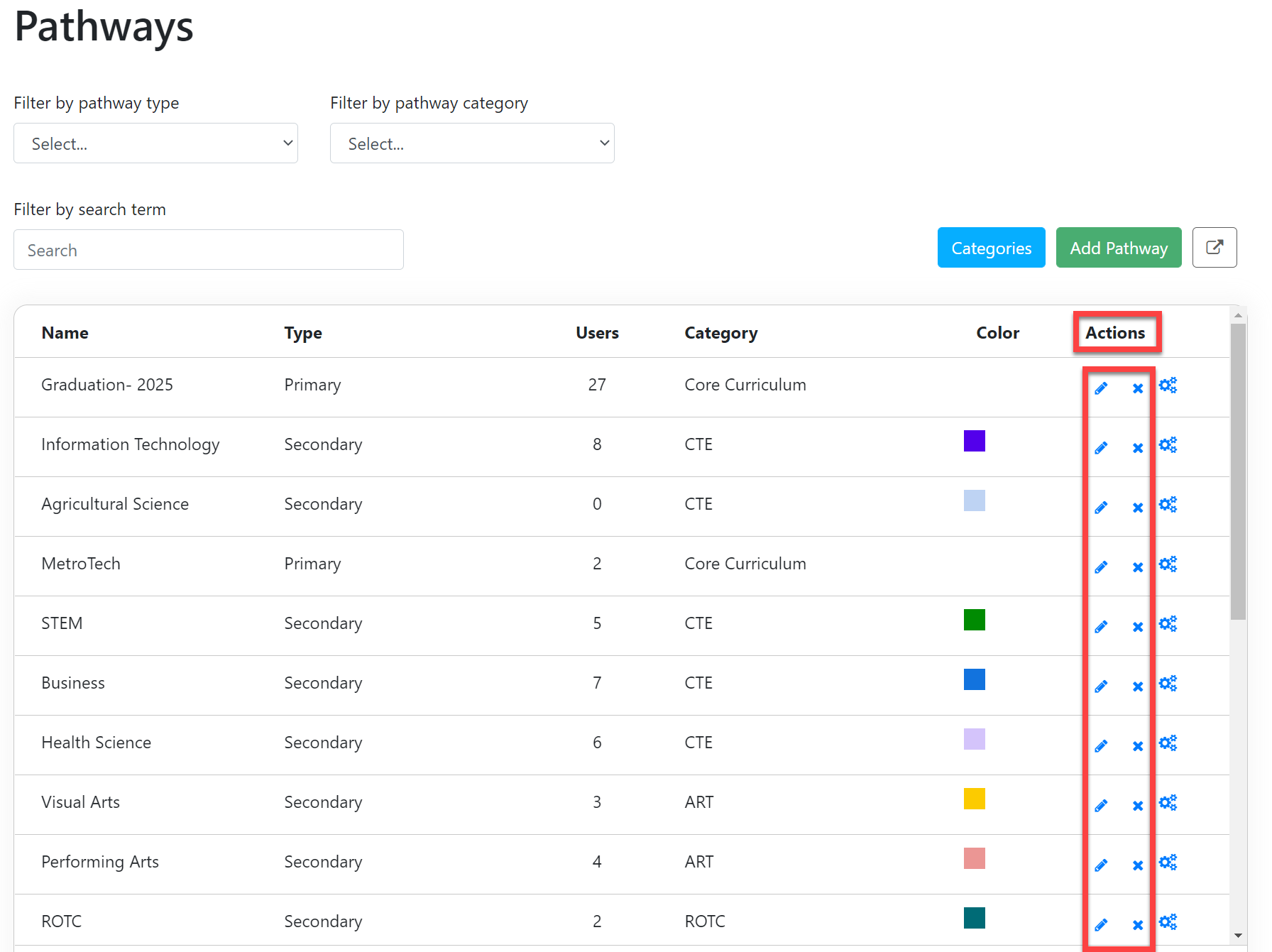This screenshot has width=1272, height=952.
Task: Delete the Information Technology pathway
Action: pyautogui.click(x=1138, y=447)
